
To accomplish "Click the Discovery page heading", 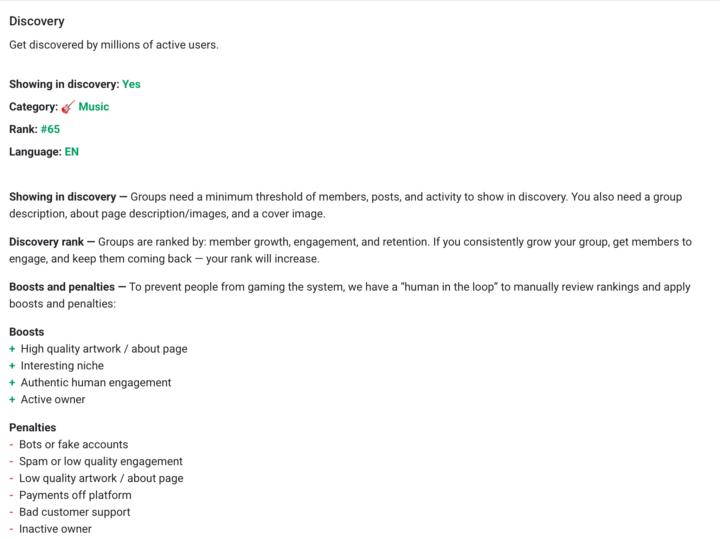I will click(x=37, y=21).
